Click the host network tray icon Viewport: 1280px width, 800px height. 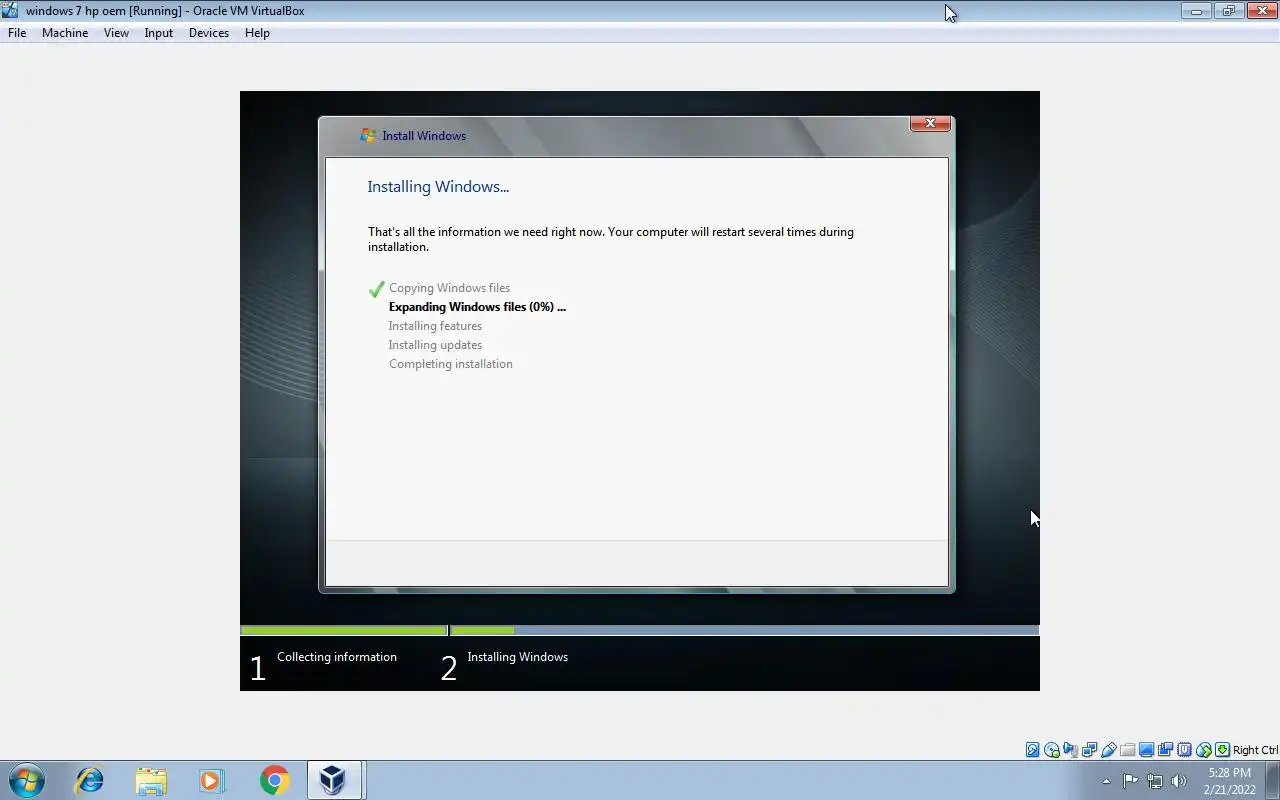coord(1155,781)
